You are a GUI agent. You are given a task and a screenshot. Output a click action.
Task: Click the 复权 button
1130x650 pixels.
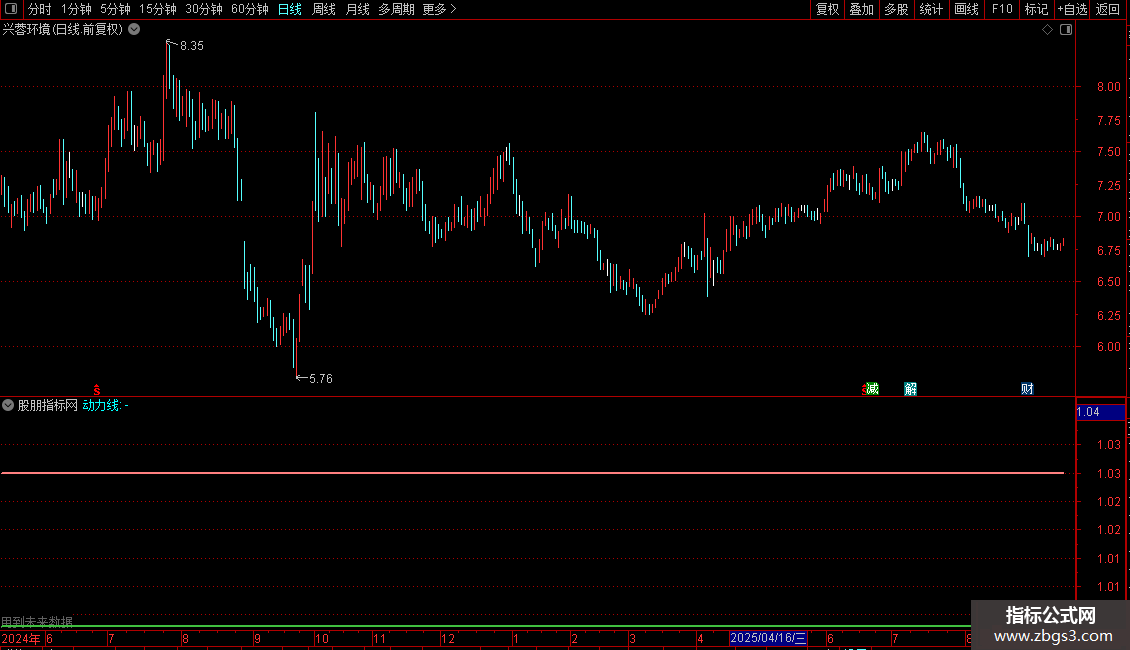click(x=827, y=9)
